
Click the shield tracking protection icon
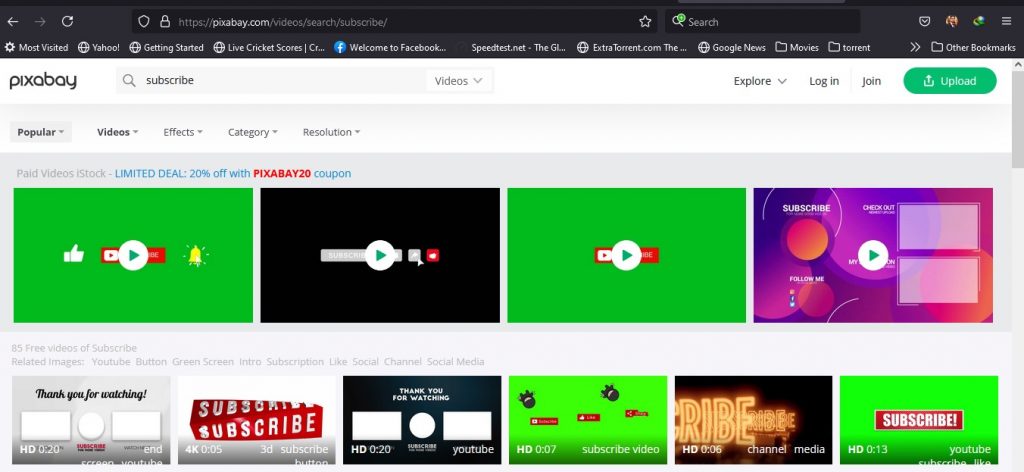coord(144,22)
